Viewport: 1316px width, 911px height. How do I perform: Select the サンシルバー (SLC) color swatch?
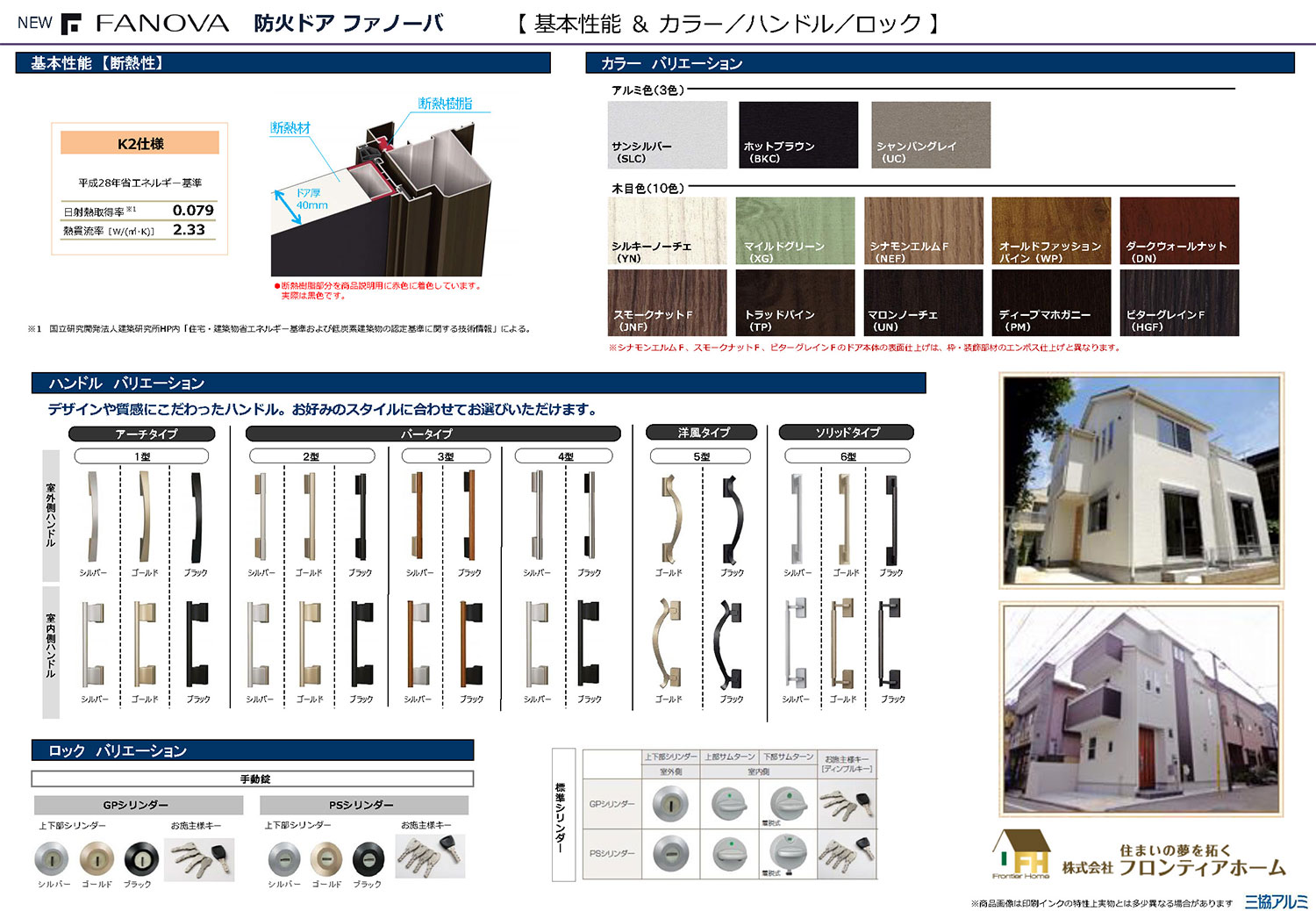tap(668, 134)
